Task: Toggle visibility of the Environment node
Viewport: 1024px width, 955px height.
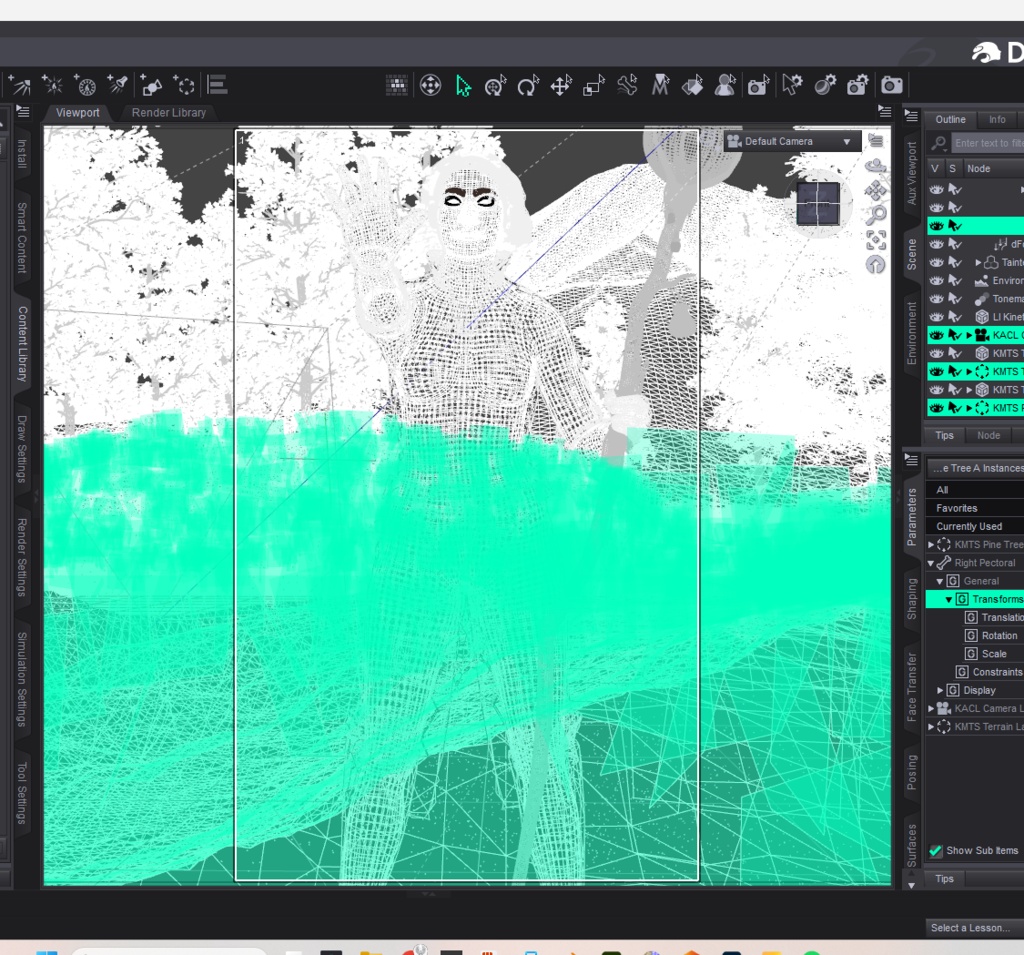Action: pyautogui.click(x=936, y=280)
